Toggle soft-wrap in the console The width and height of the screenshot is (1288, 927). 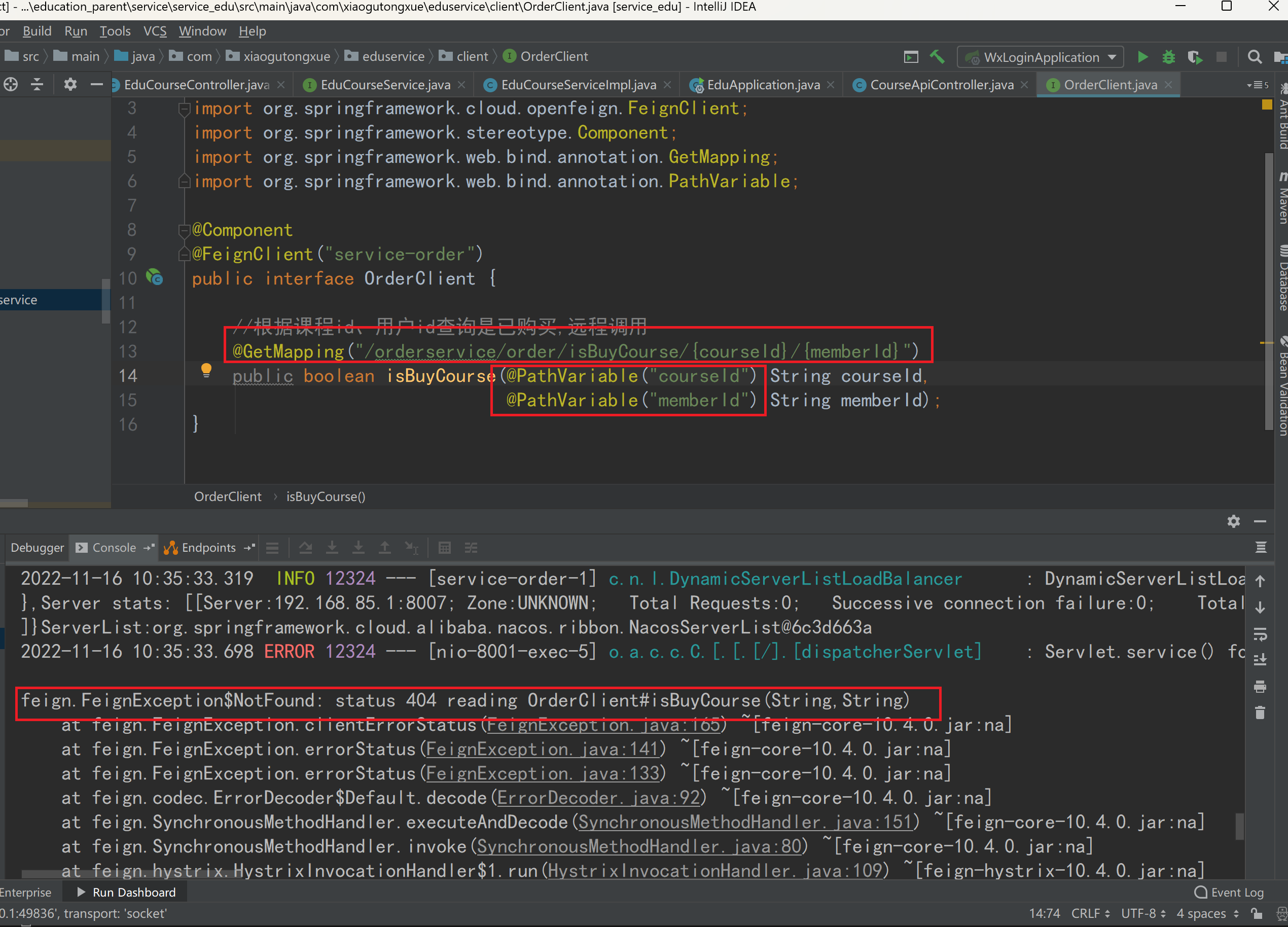click(x=1260, y=633)
